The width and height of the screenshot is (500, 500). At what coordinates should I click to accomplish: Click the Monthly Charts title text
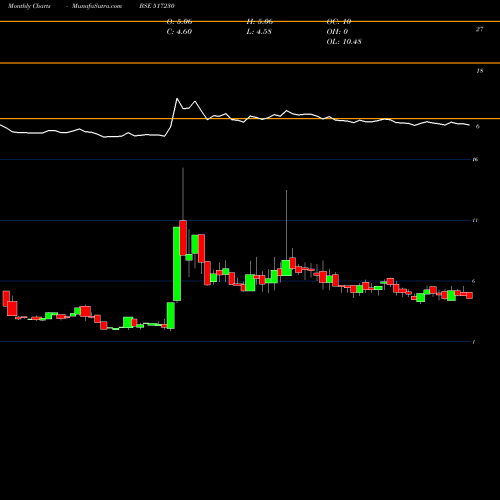(29, 6)
